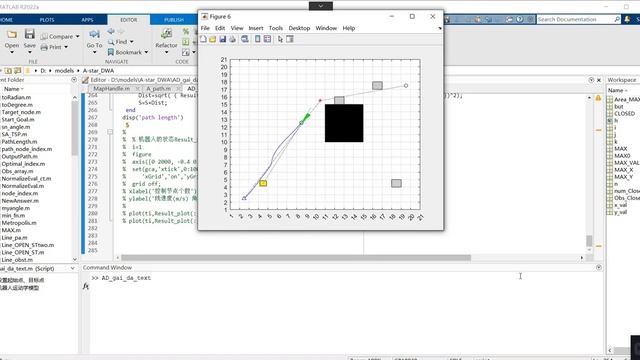
Task: Click New Figure icon in Figure 6 toolbar
Action: coord(203,39)
